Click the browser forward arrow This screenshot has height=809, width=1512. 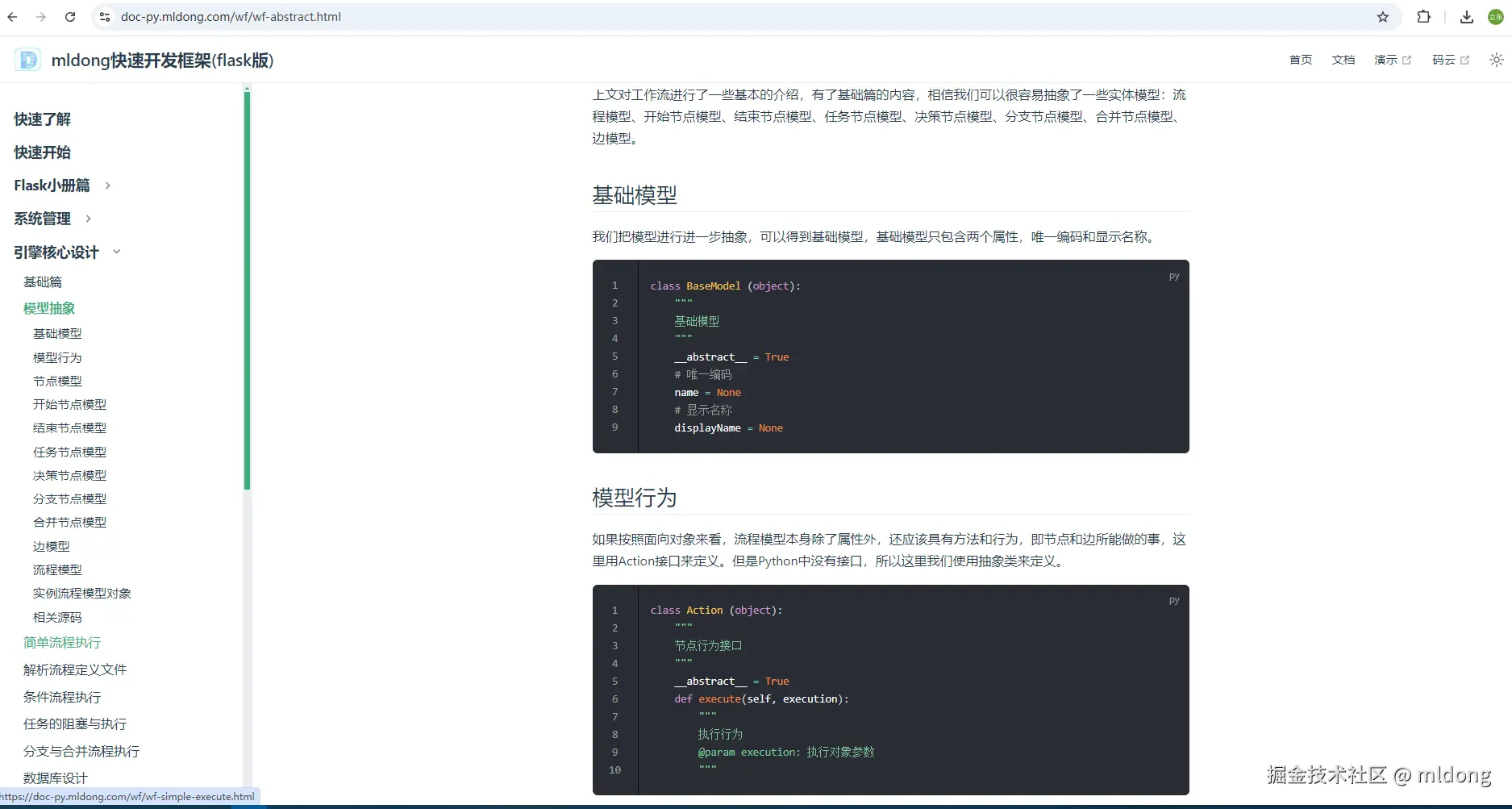pyautogui.click(x=41, y=17)
